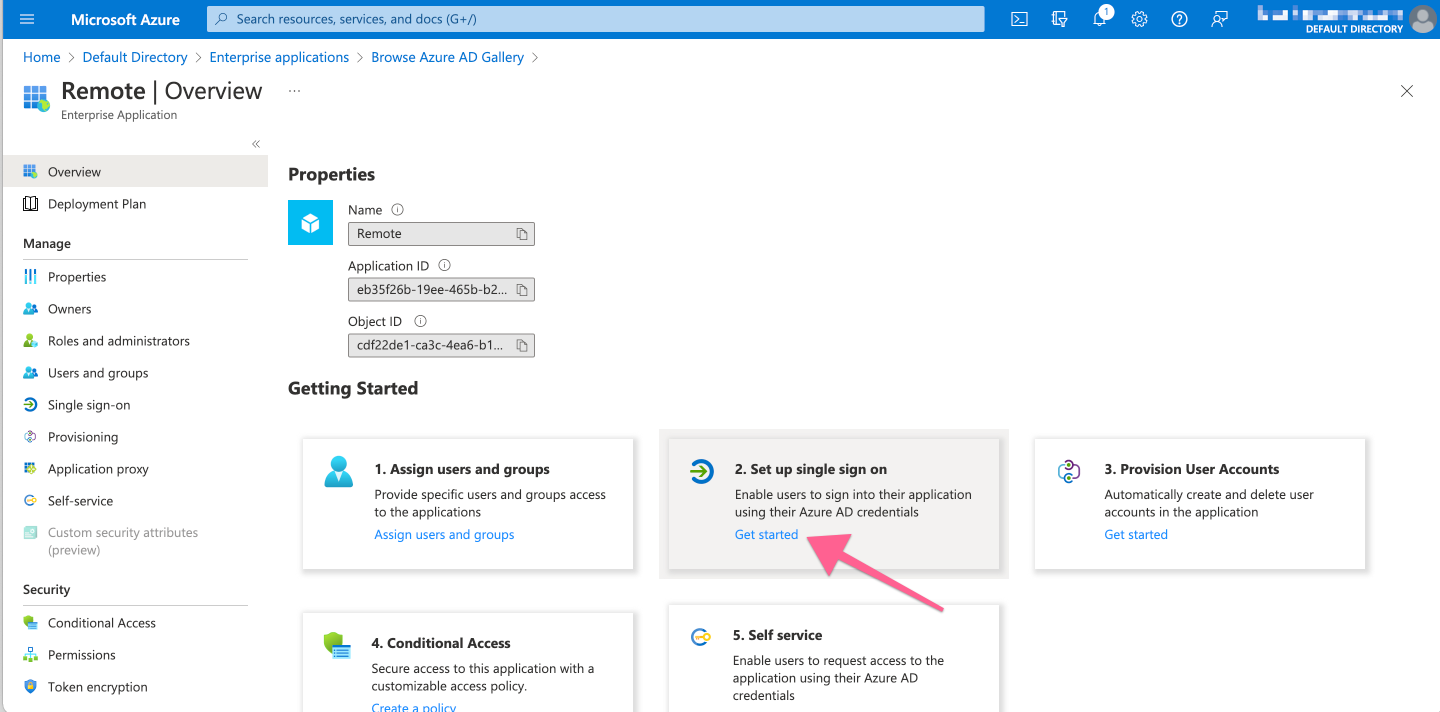Open the help question mark icon
The image size is (1440, 712).
(x=1178, y=19)
